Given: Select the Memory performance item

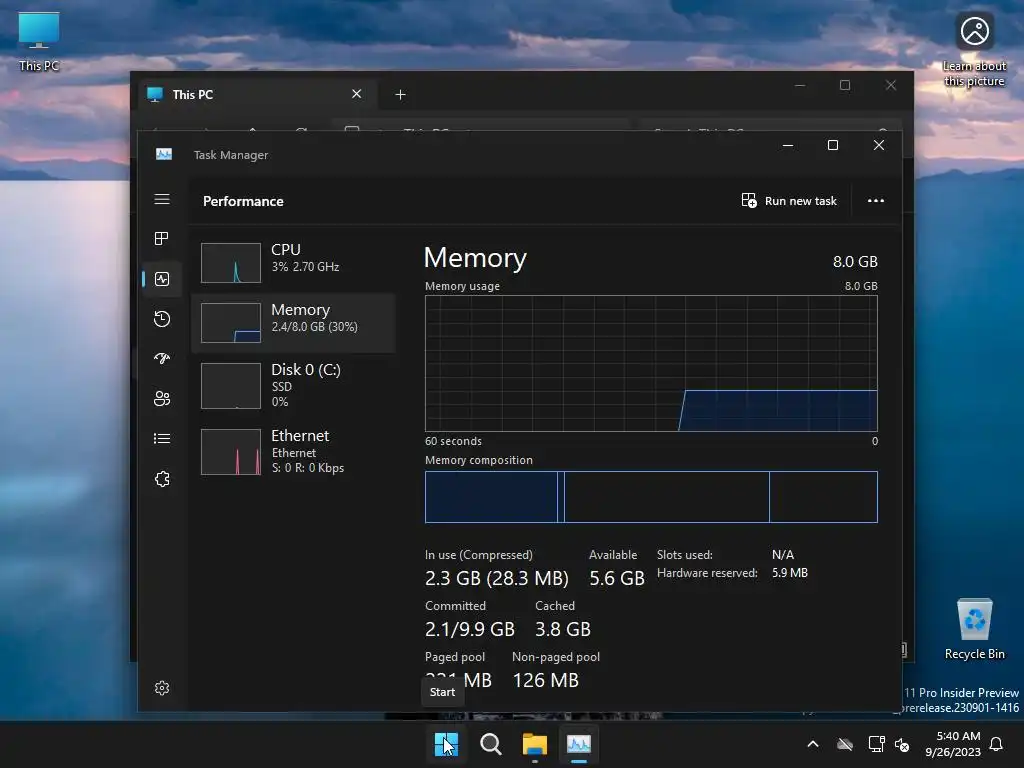Looking at the screenshot, I should pyautogui.click(x=294, y=323).
